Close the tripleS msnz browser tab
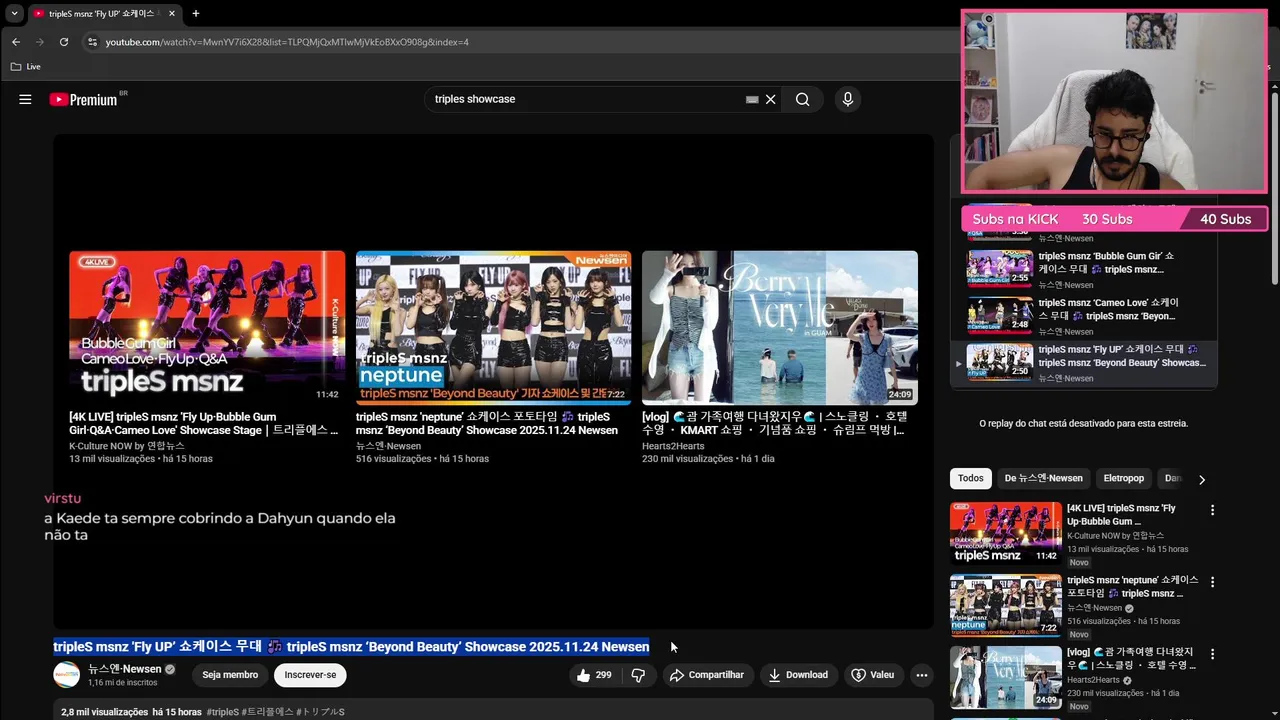The height and width of the screenshot is (720, 1280). pyautogui.click(x=172, y=14)
